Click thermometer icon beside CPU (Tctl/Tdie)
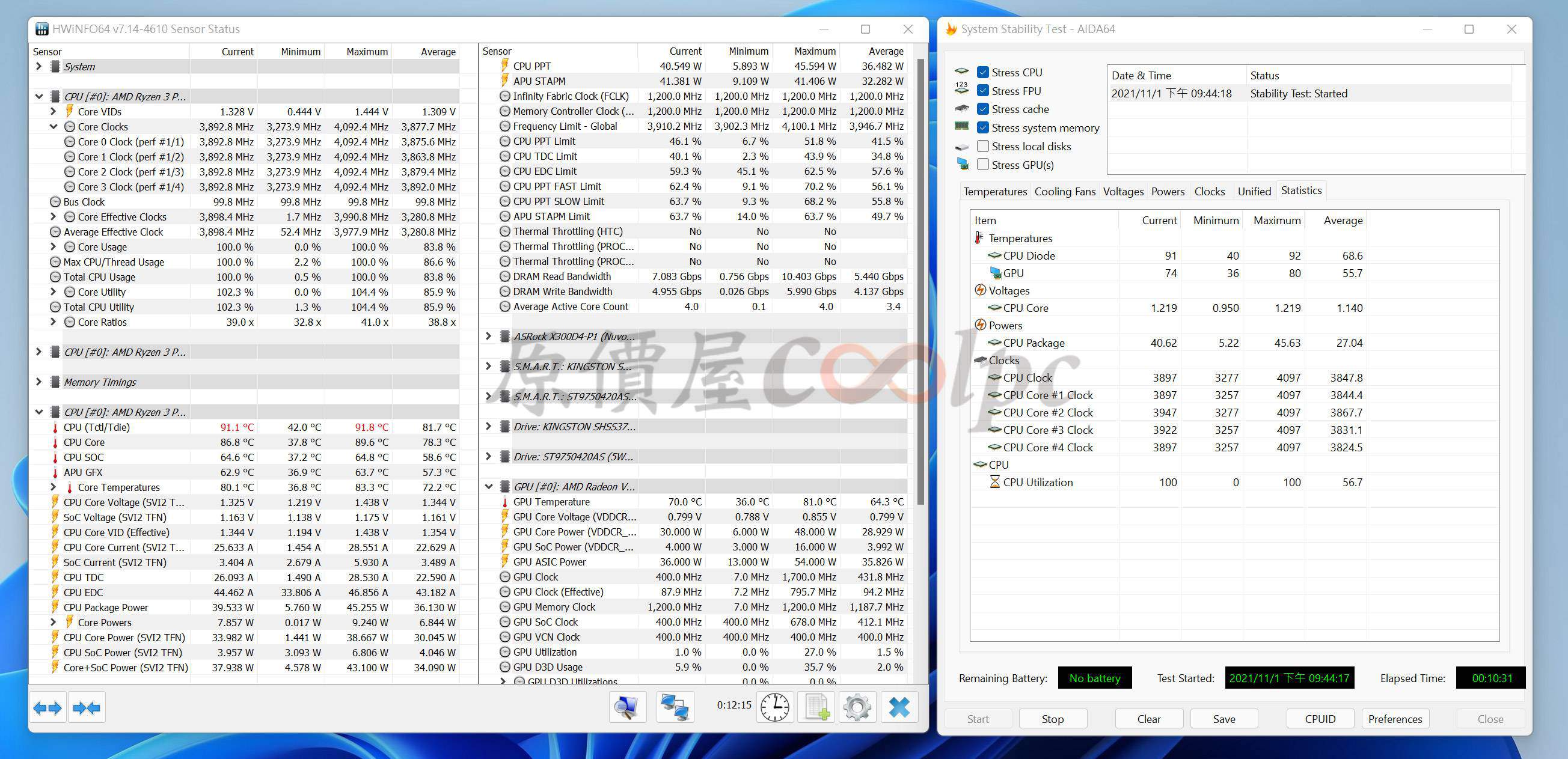Screen dimensions: 1568x759 click(x=55, y=427)
